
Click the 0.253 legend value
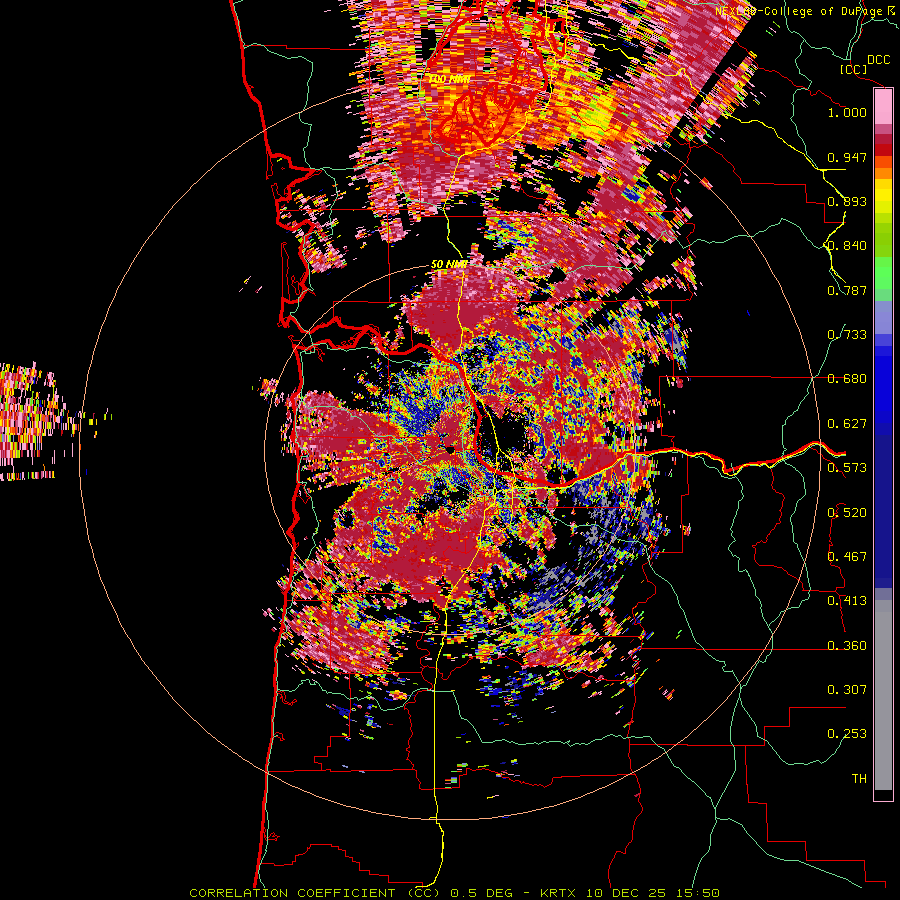click(x=847, y=734)
